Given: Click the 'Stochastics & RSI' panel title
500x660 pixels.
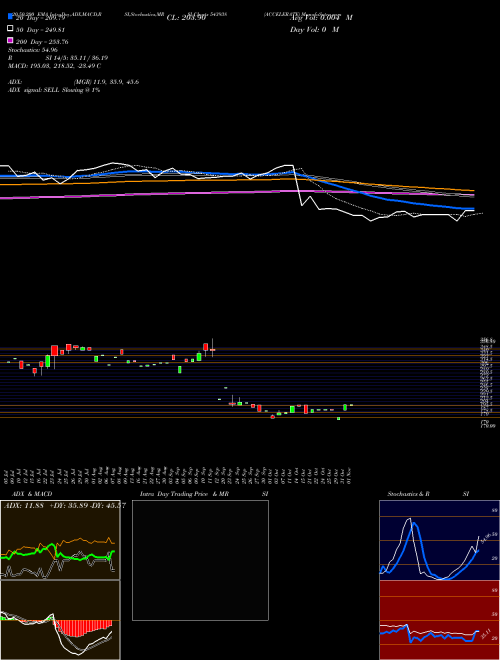Looking at the screenshot, I should click(428, 494).
